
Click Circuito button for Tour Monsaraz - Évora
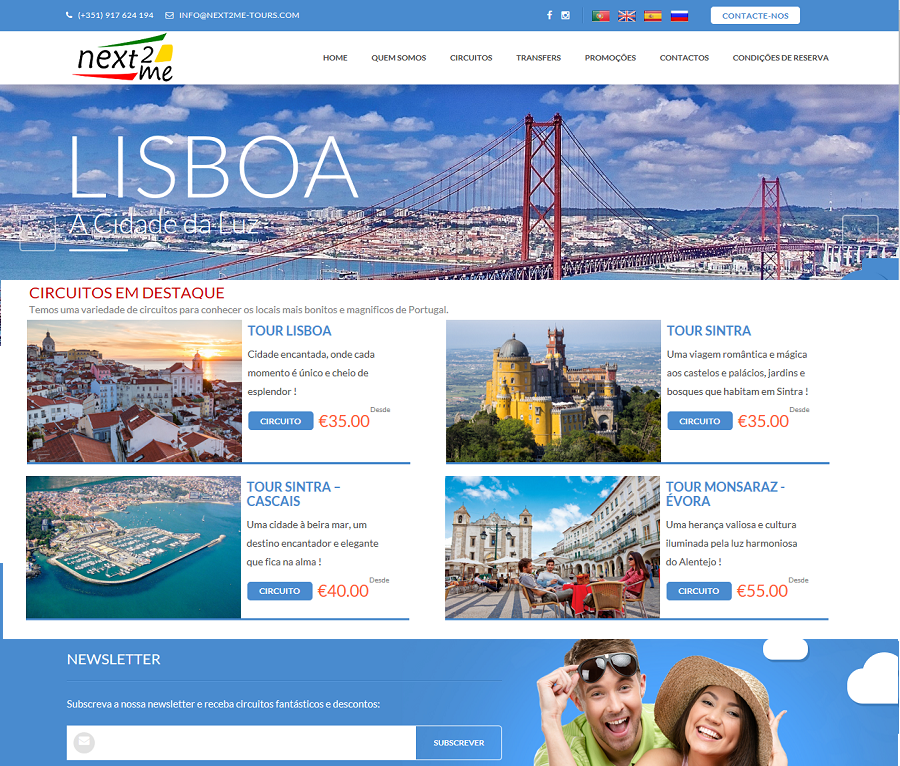(699, 590)
